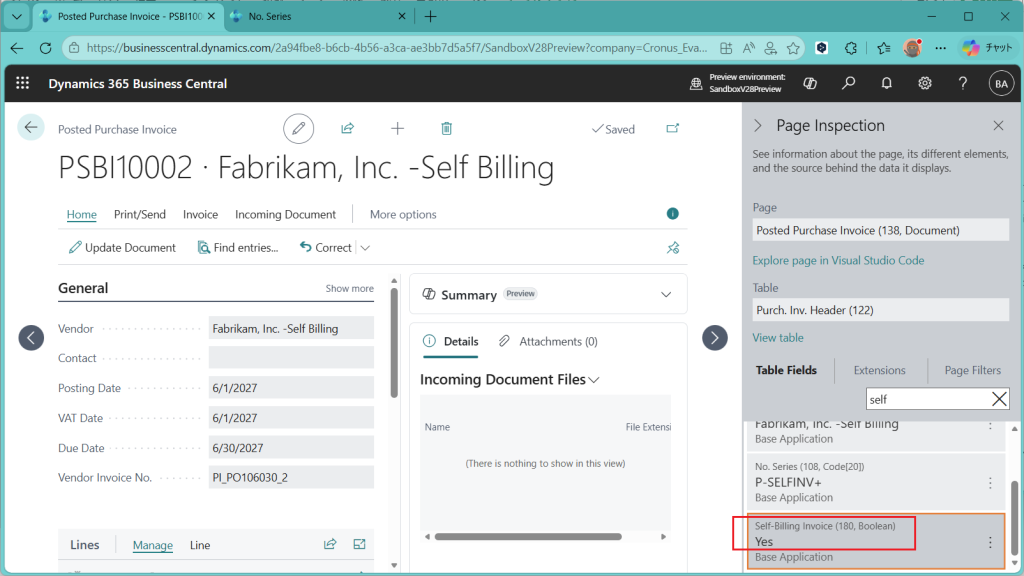
Task: Click the View table link
Action: (778, 338)
